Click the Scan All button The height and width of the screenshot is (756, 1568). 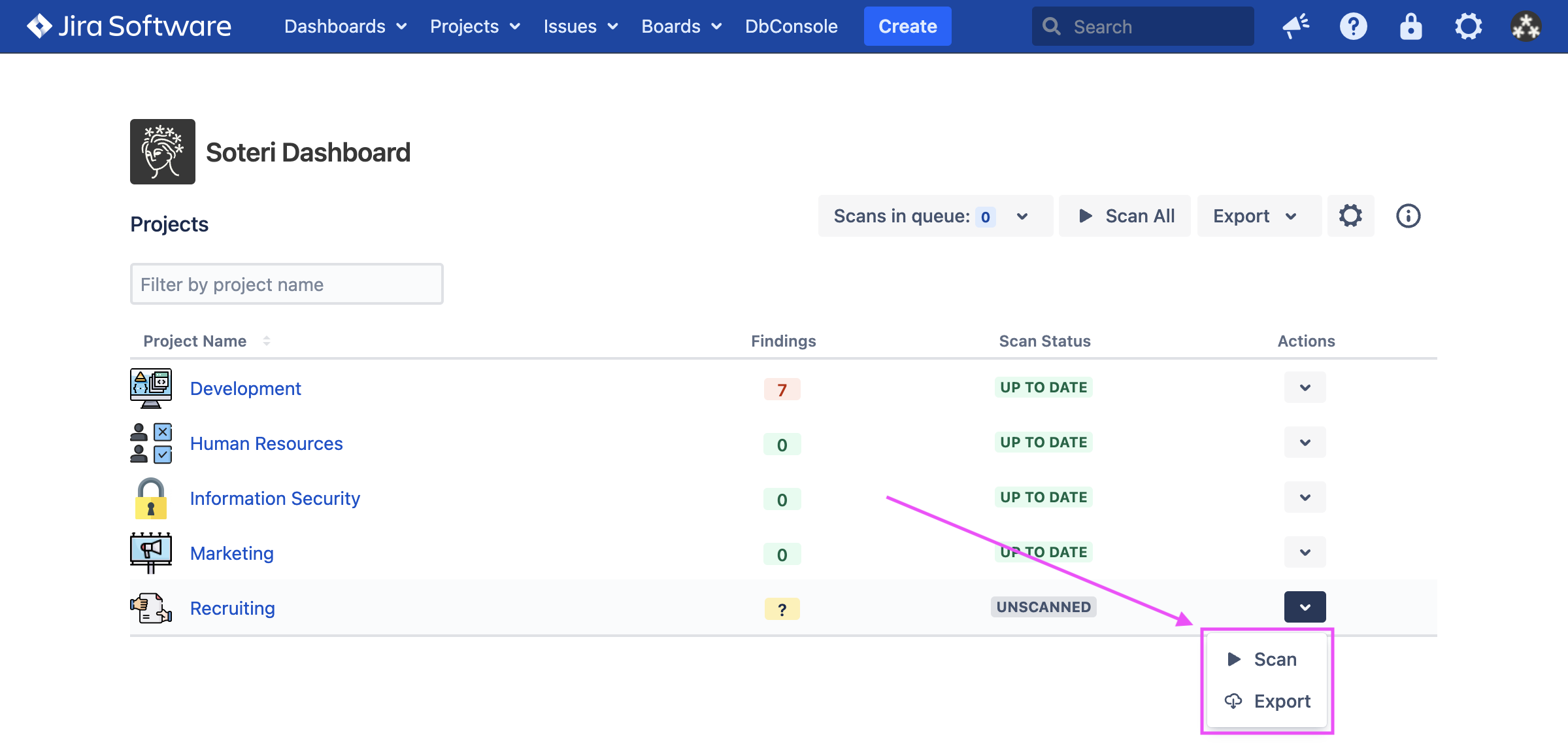1126,216
